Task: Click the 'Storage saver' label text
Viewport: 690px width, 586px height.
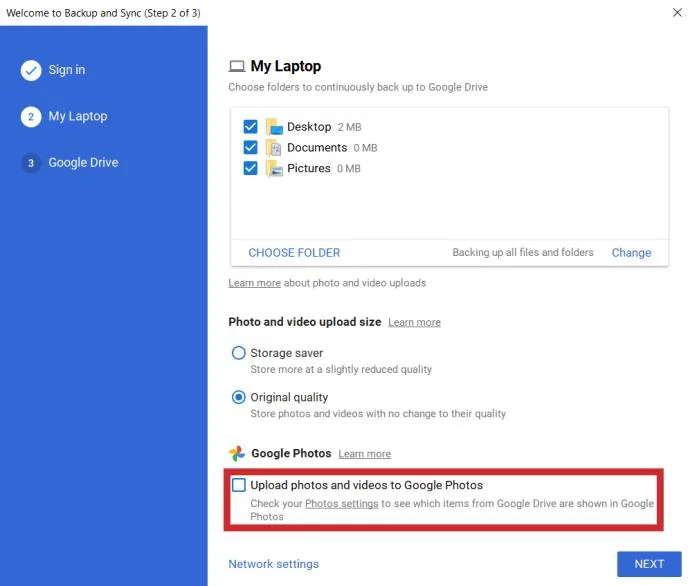Action: coord(286,353)
